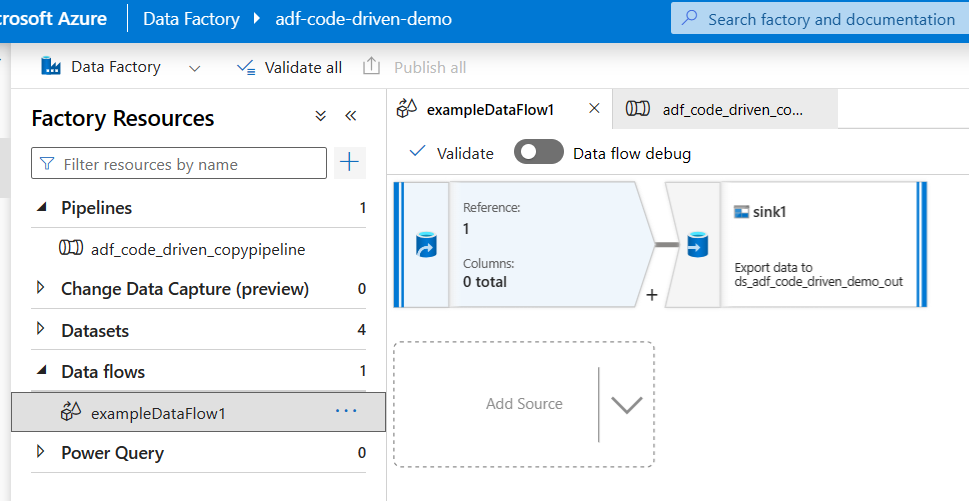Click the Validate data flow button
The width and height of the screenshot is (969, 501).
click(x=452, y=153)
